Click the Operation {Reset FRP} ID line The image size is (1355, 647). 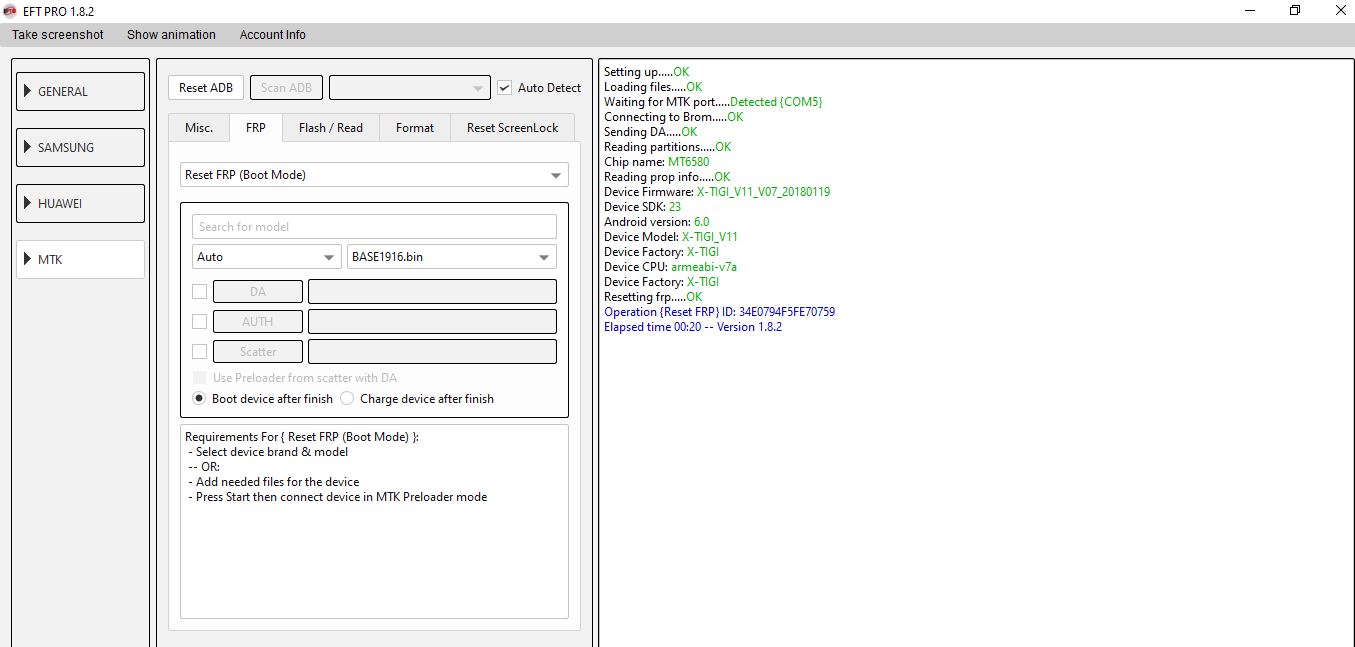(719, 312)
